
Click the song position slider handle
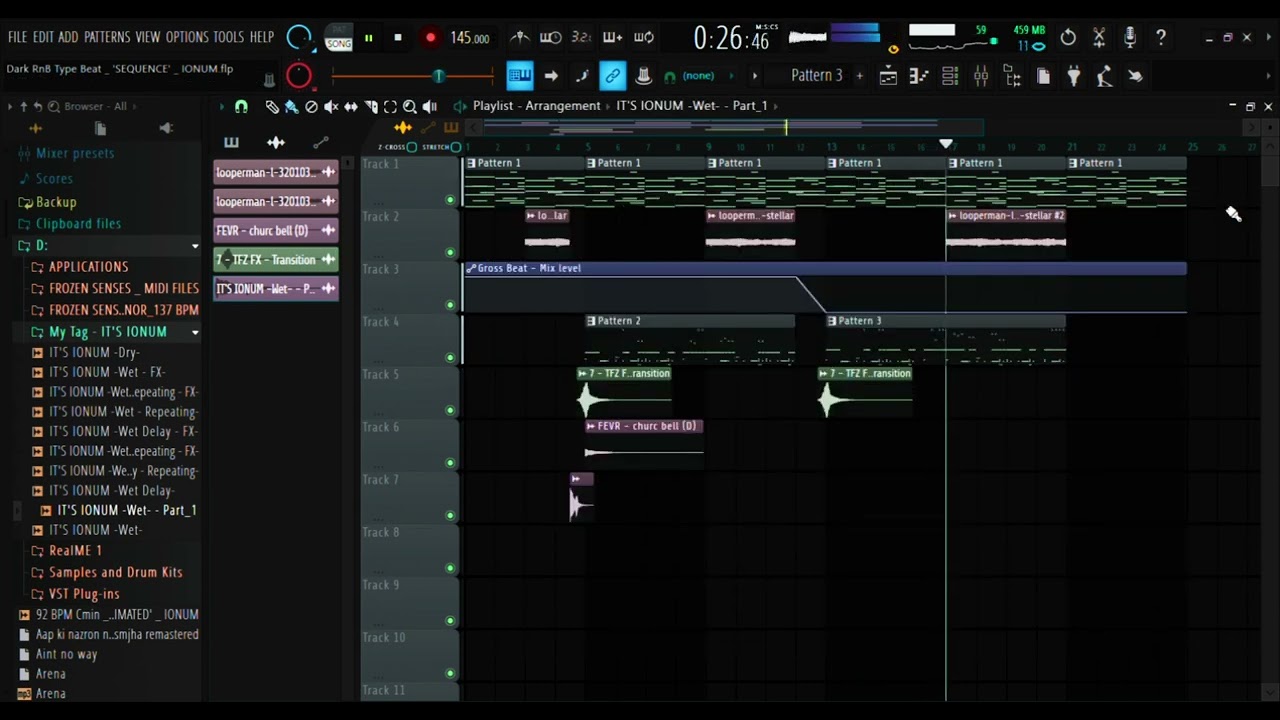pyautogui.click(x=438, y=76)
